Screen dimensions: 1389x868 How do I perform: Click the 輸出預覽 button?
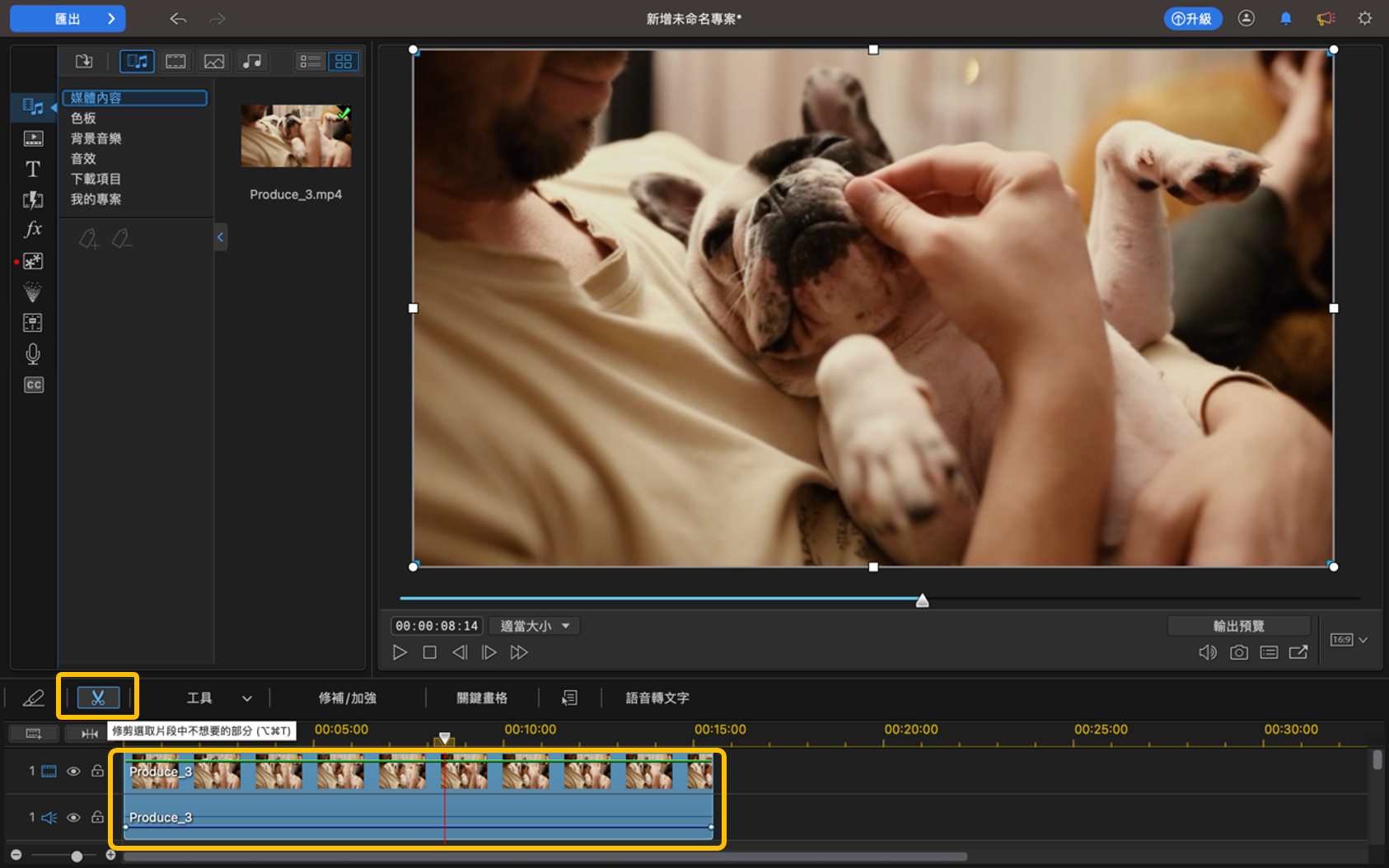coord(1238,626)
